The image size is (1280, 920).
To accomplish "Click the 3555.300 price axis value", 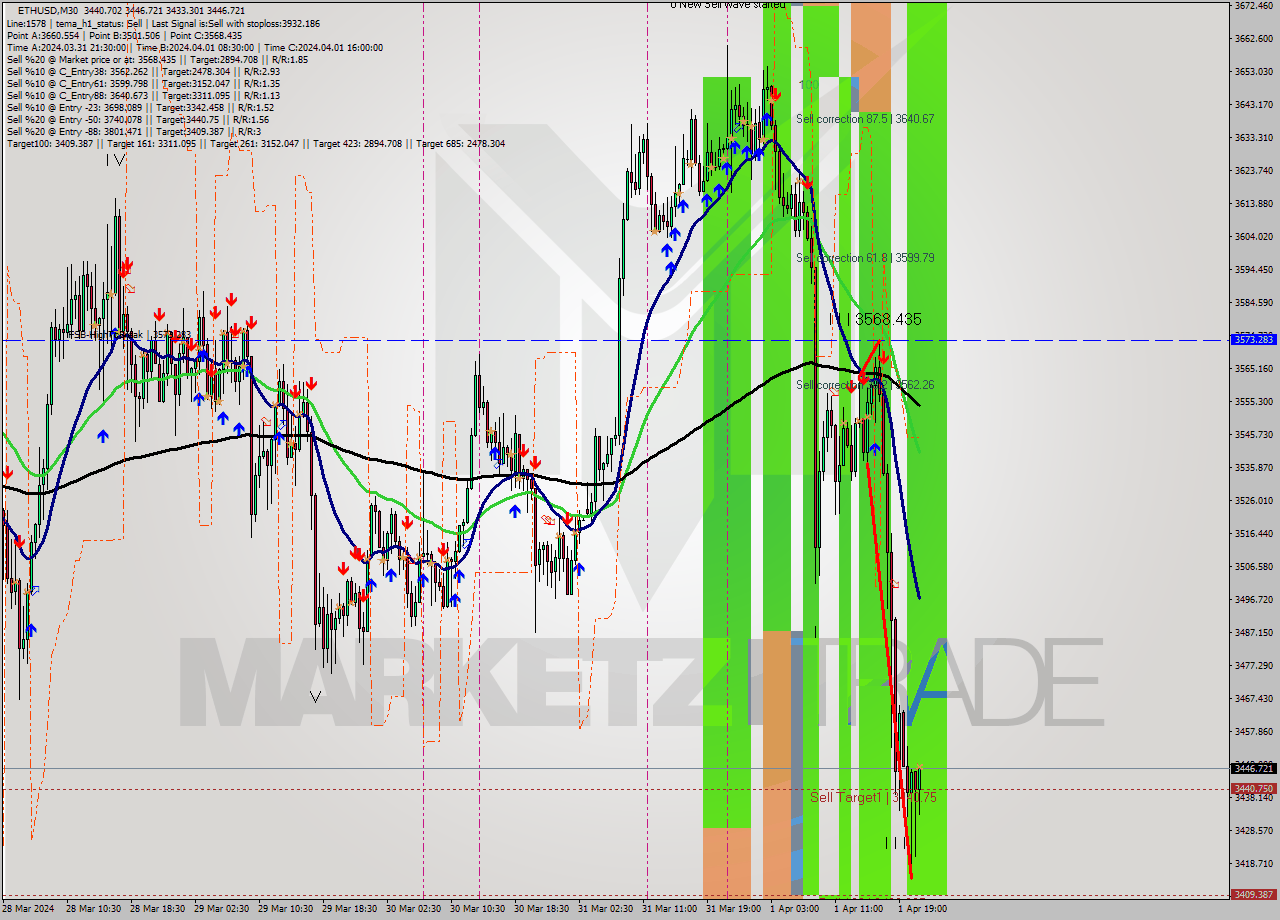I will click(1253, 401).
